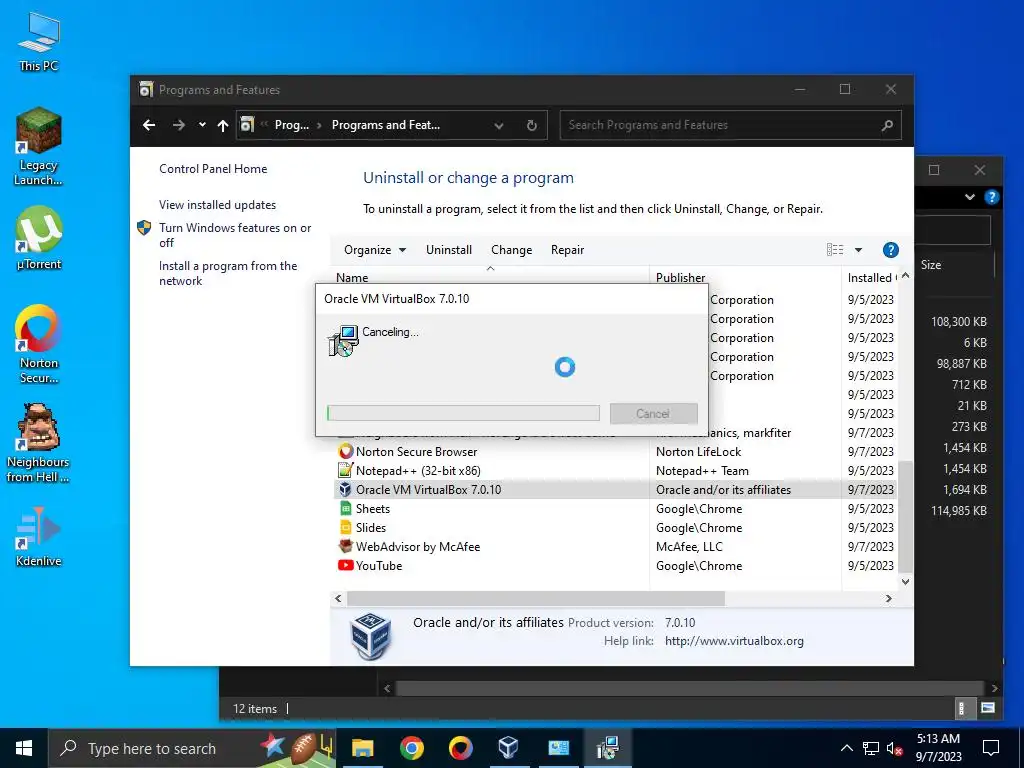
Task: Click the Notepad++ program icon
Action: (x=345, y=470)
